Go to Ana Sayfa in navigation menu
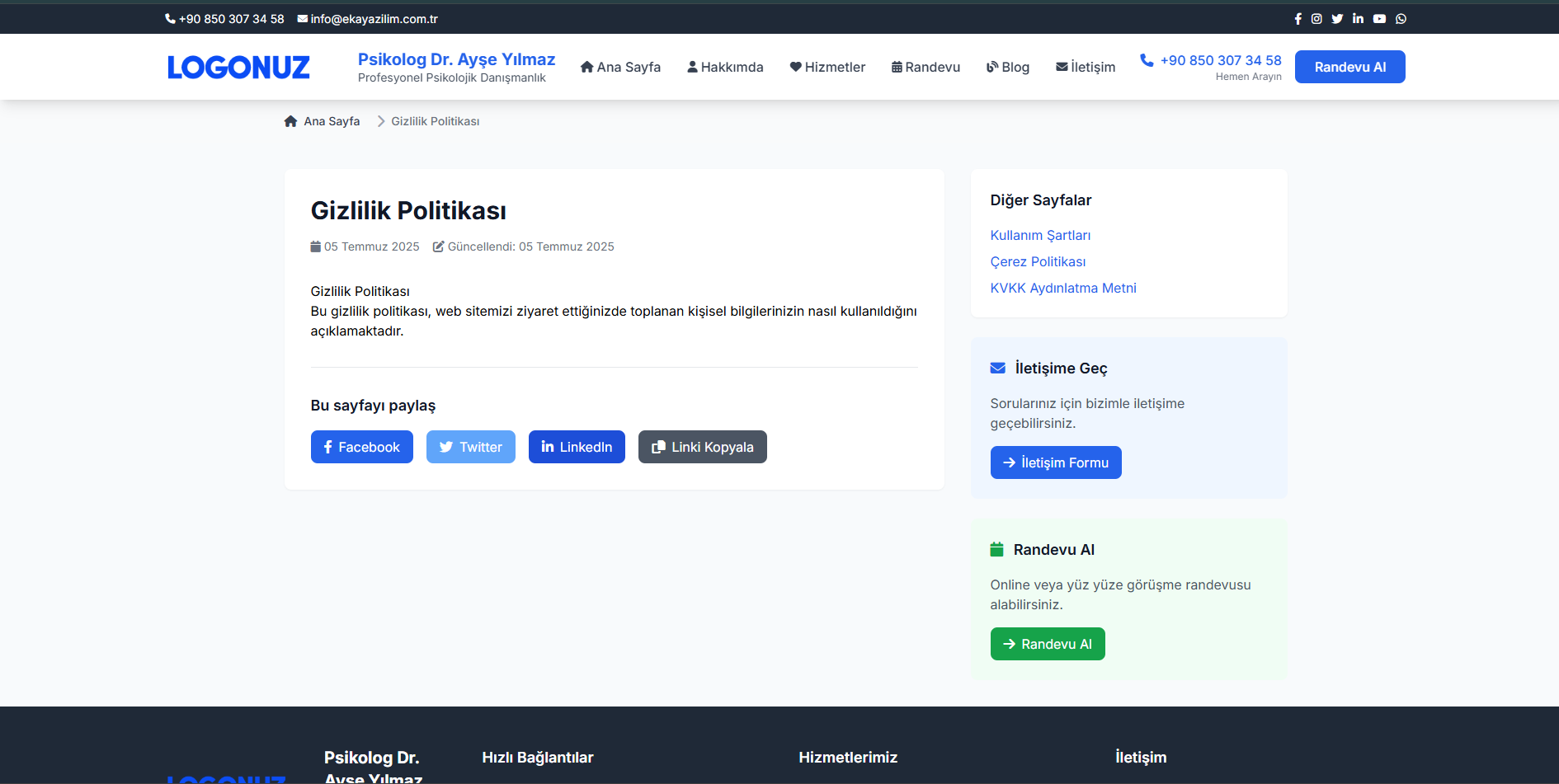The image size is (1559, 784). pyautogui.click(x=620, y=67)
